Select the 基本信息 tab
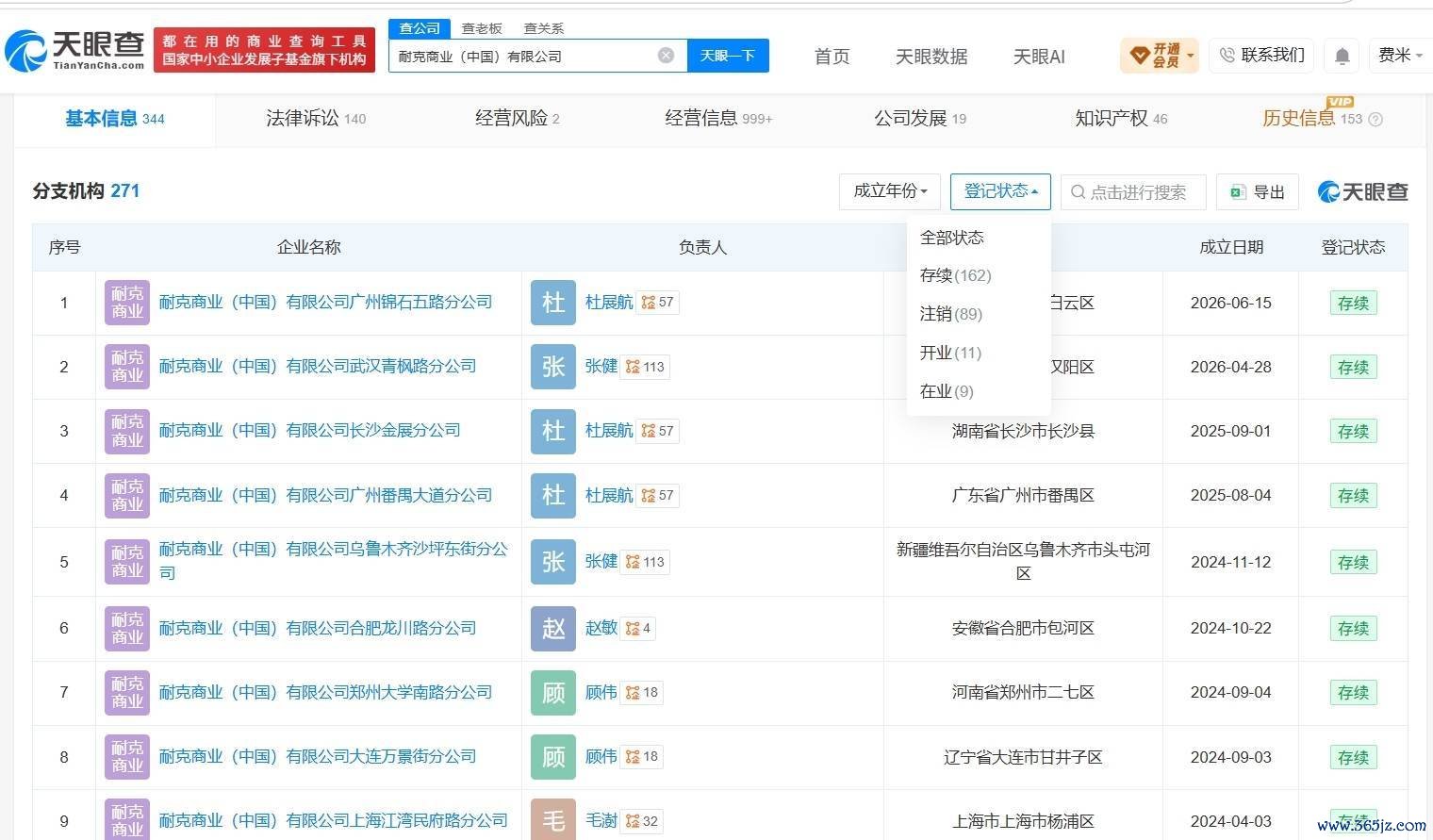The width and height of the screenshot is (1433, 840). click(x=115, y=119)
